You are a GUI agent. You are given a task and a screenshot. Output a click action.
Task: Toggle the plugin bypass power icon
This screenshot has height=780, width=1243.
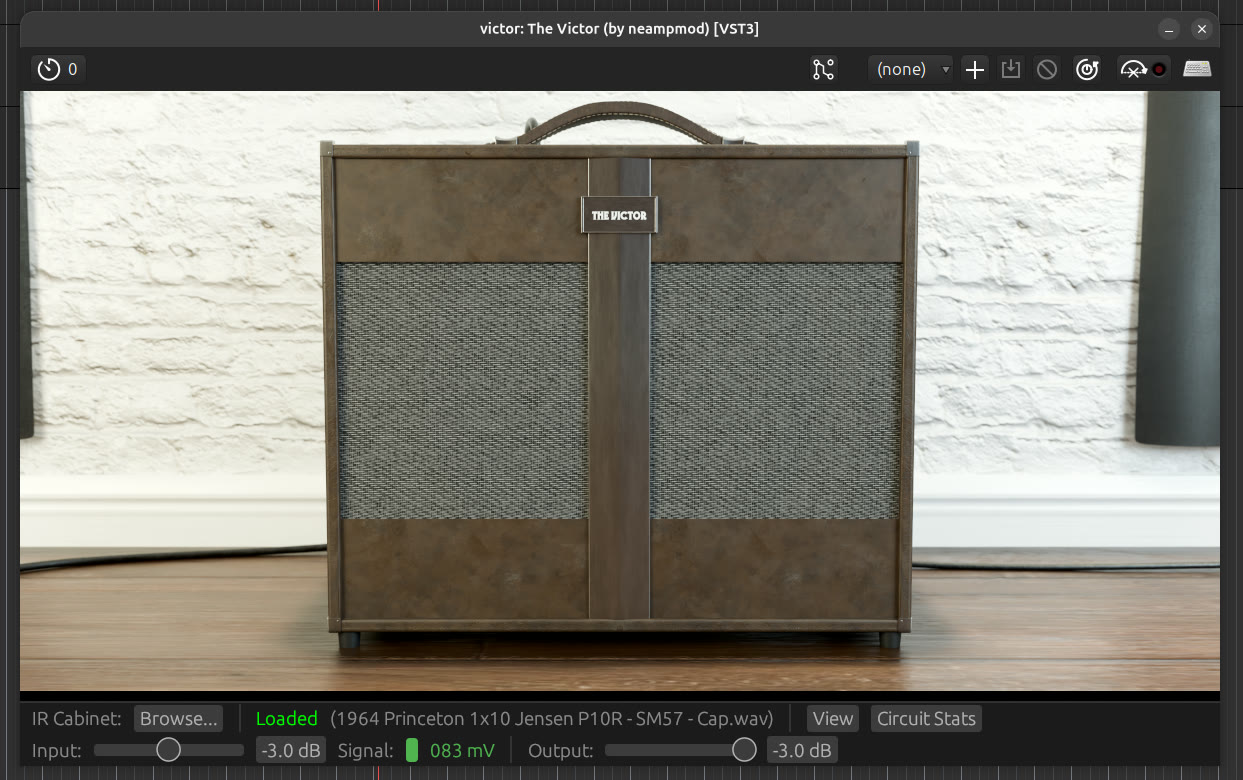point(1087,69)
